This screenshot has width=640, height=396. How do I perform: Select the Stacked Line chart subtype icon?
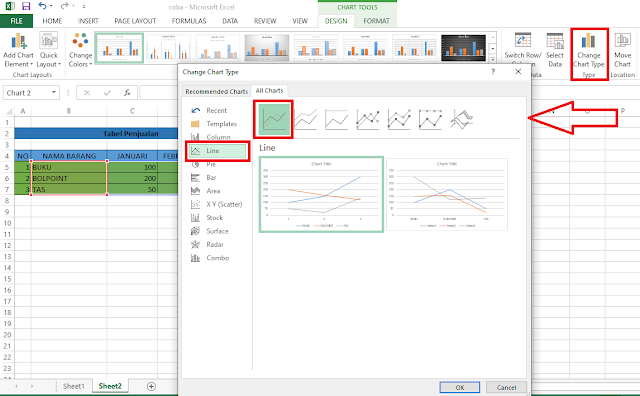pyautogui.click(x=305, y=120)
